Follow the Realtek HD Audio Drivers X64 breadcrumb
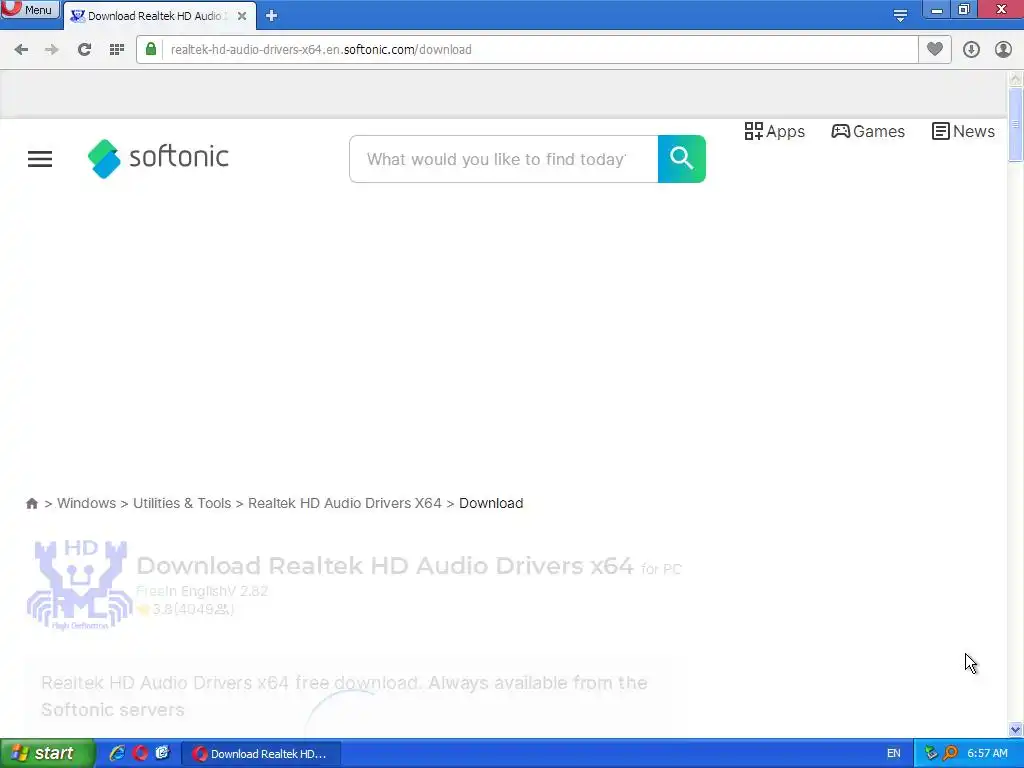 click(345, 504)
